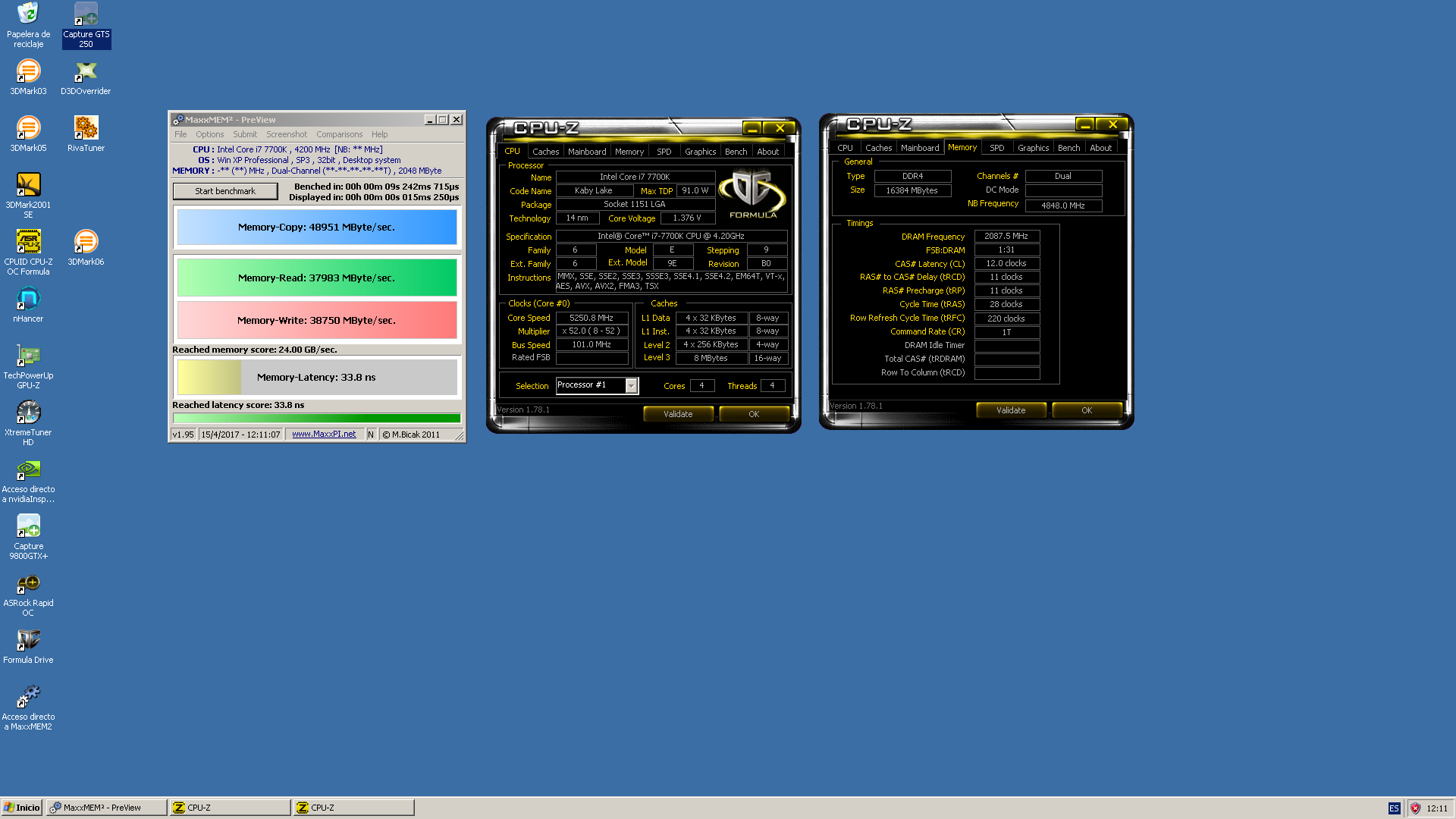The height and width of the screenshot is (819, 1456).
Task: Open the Screenshot menu in MaxxMEM²
Action: (287, 134)
